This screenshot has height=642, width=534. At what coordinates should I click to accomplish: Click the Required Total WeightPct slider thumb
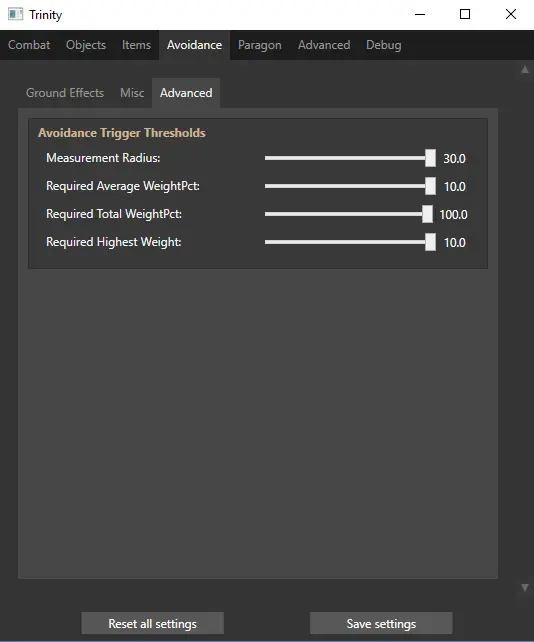click(427, 214)
